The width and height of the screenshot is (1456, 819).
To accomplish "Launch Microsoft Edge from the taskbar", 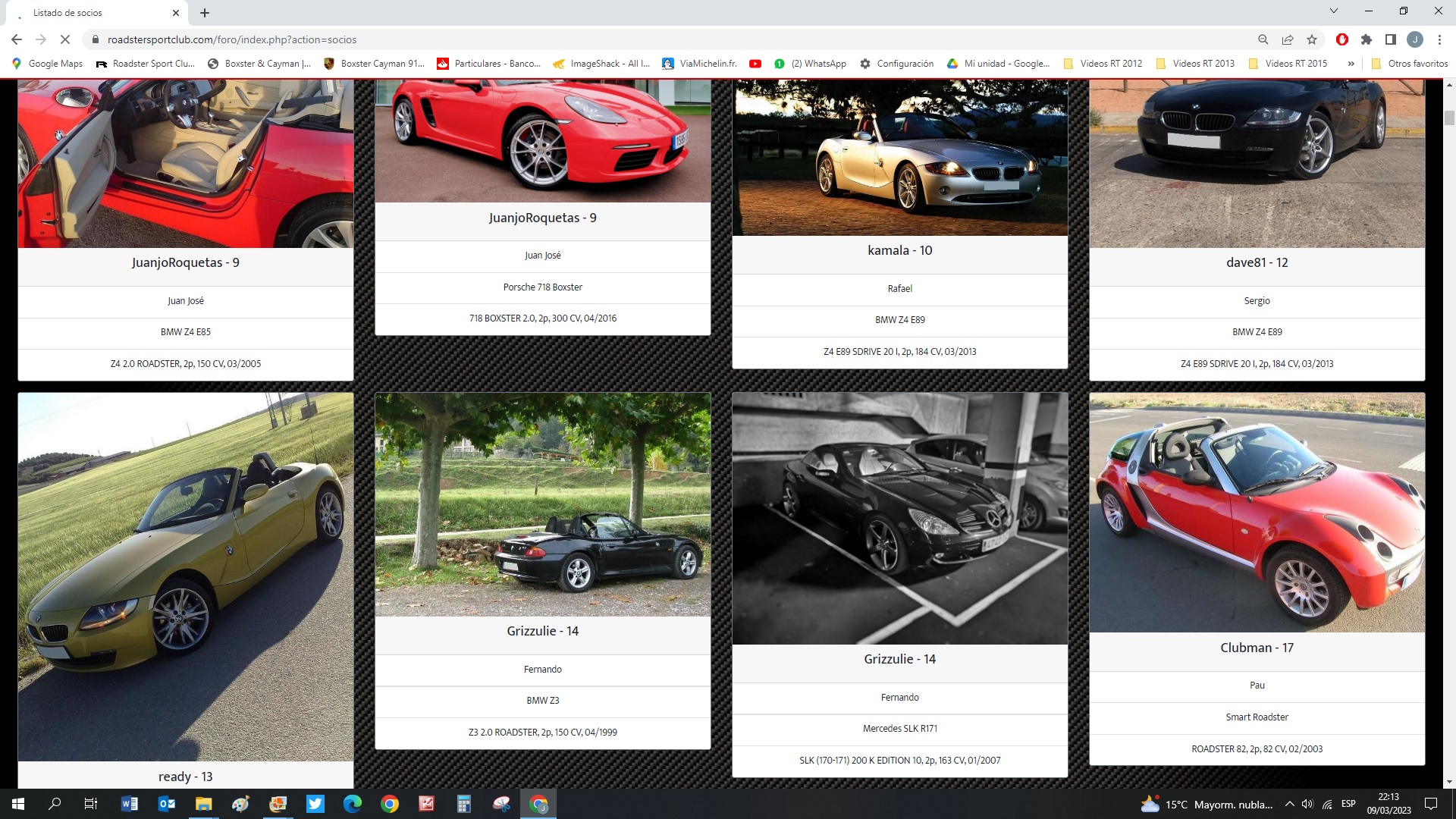I will pyautogui.click(x=353, y=804).
